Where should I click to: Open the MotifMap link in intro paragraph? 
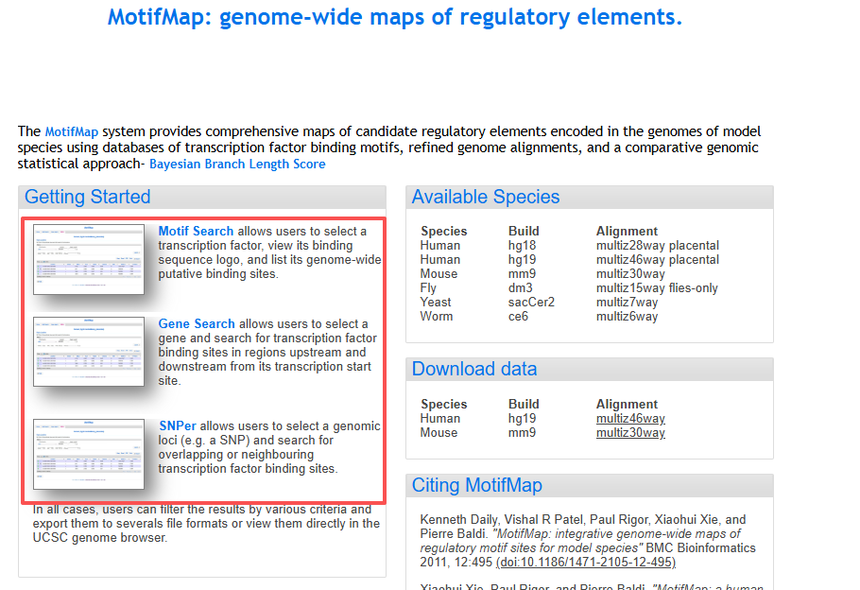tap(71, 132)
